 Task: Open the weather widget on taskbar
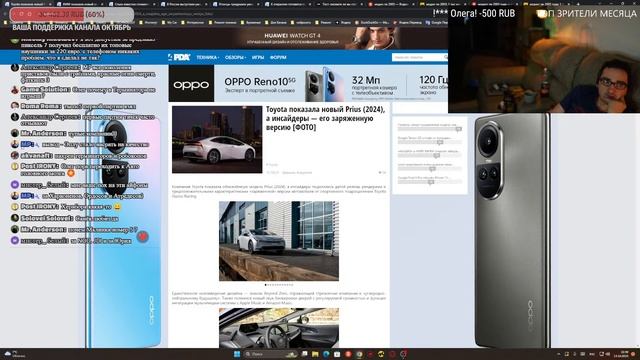pyautogui.click(x=14, y=354)
